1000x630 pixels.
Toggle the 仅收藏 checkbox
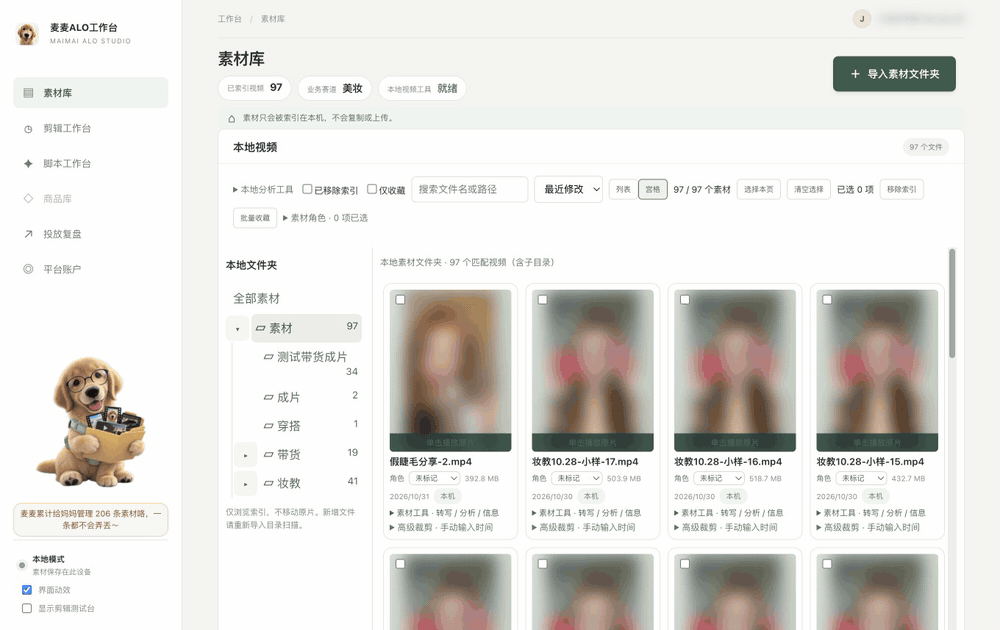(x=372, y=189)
